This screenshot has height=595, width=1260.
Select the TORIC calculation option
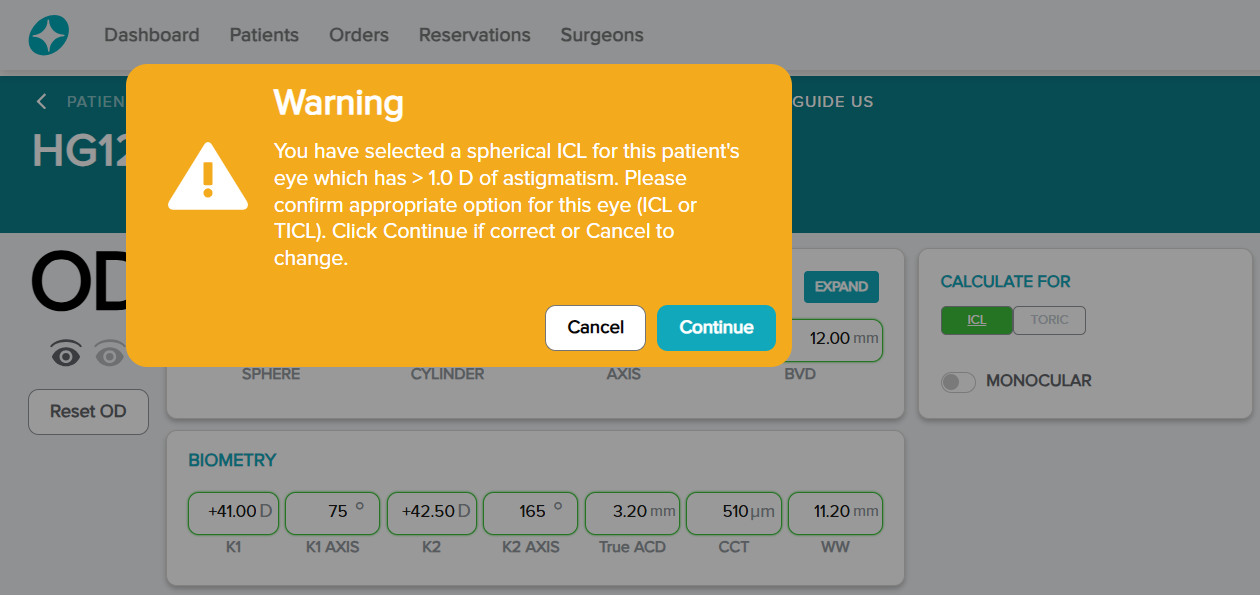pyautogui.click(x=1049, y=320)
